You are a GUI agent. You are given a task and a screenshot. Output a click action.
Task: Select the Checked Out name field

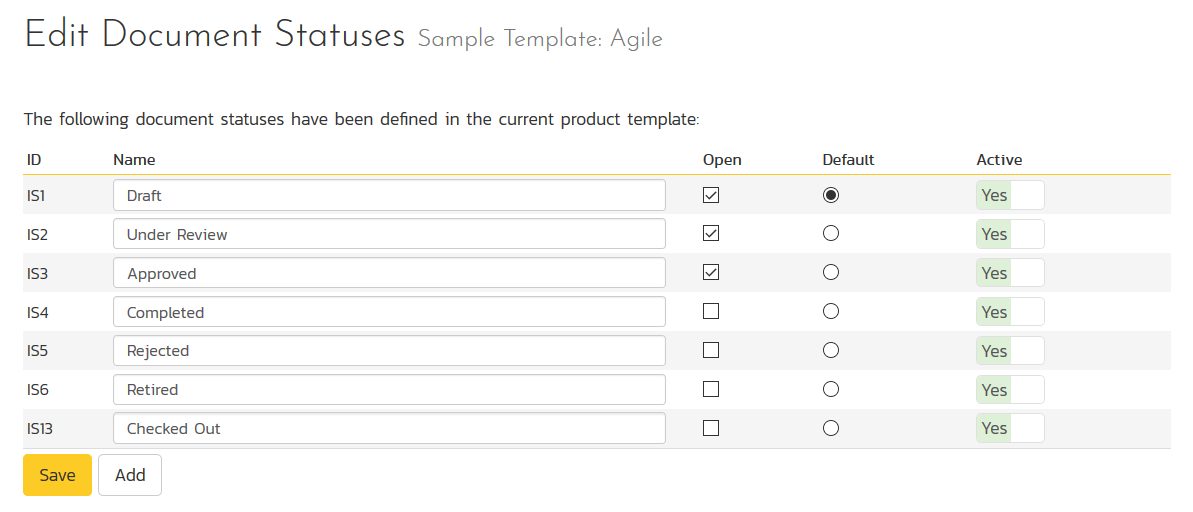point(389,428)
